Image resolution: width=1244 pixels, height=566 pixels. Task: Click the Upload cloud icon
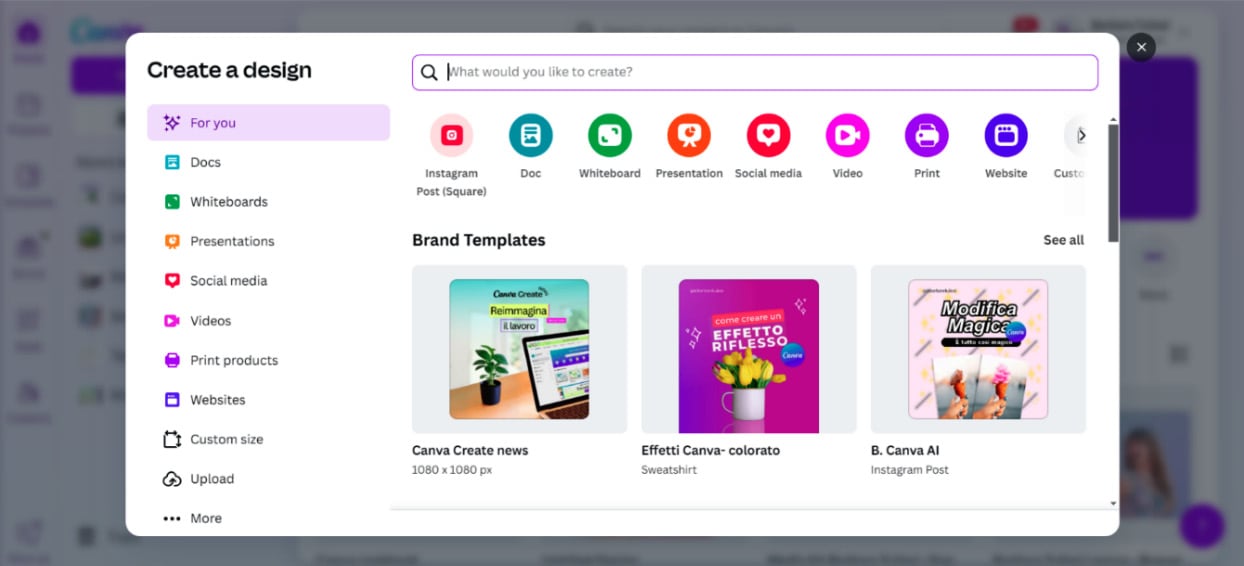[x=172, y=479]
